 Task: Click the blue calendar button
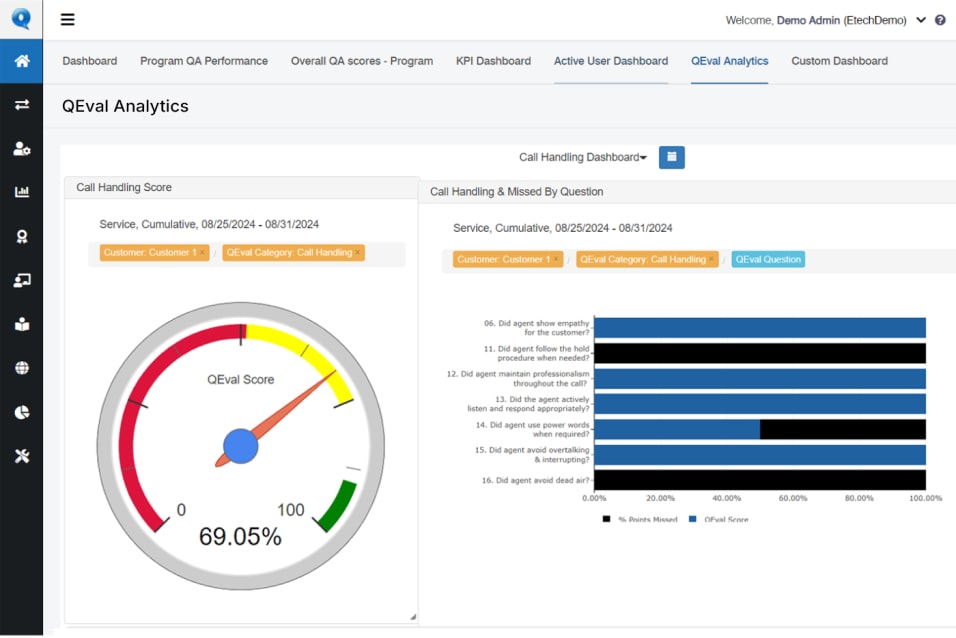tap(671, 157)
